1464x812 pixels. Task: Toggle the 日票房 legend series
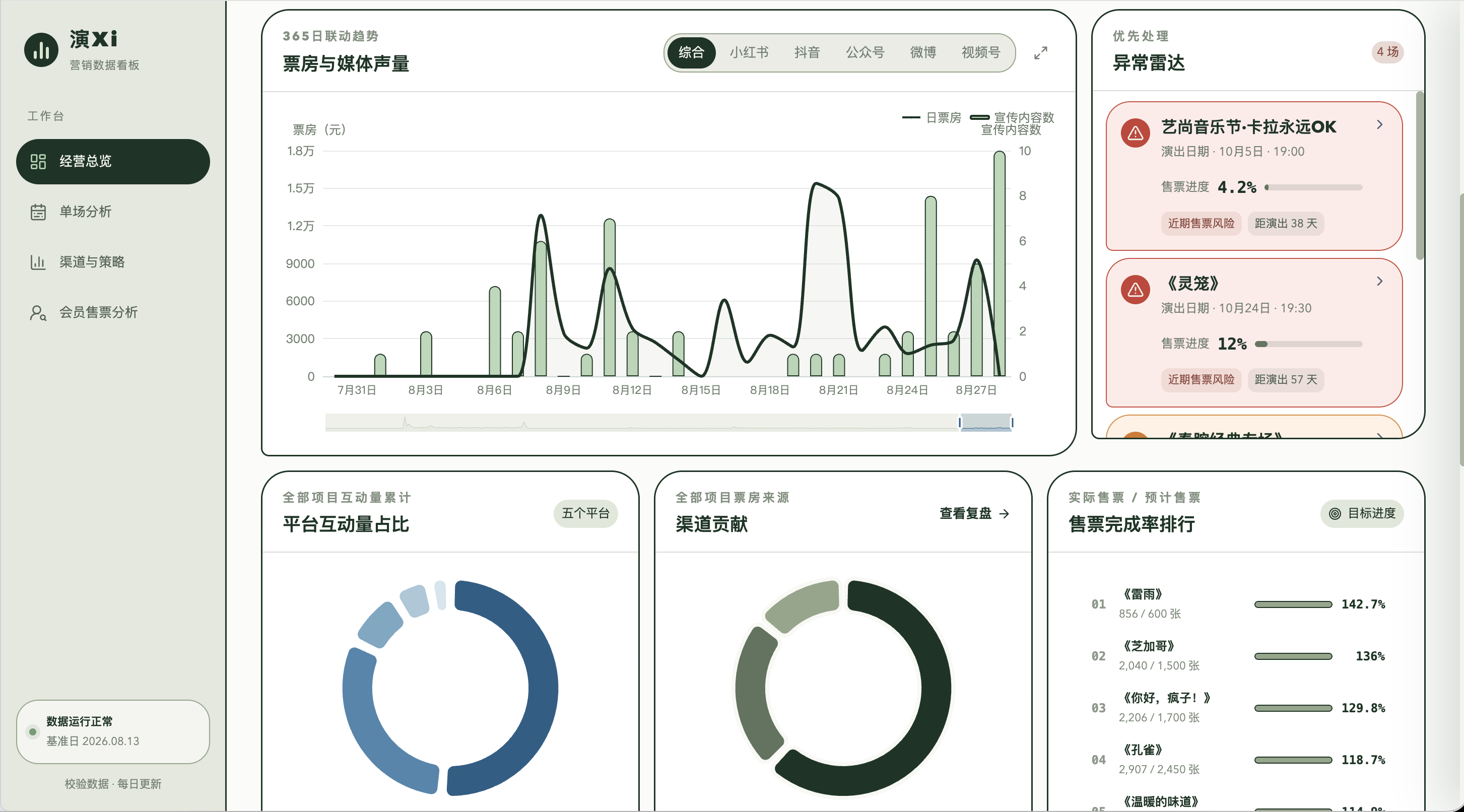click(932, 118)
